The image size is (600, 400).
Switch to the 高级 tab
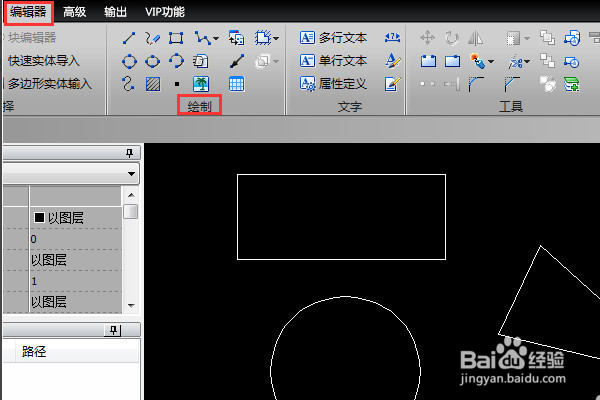pos(74,12)
